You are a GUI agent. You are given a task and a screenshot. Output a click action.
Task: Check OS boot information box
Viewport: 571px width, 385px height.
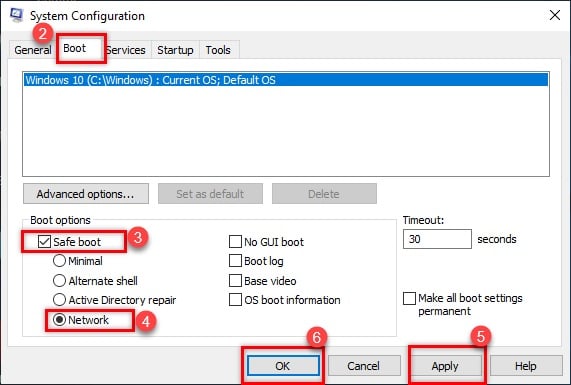coord(235,300)
